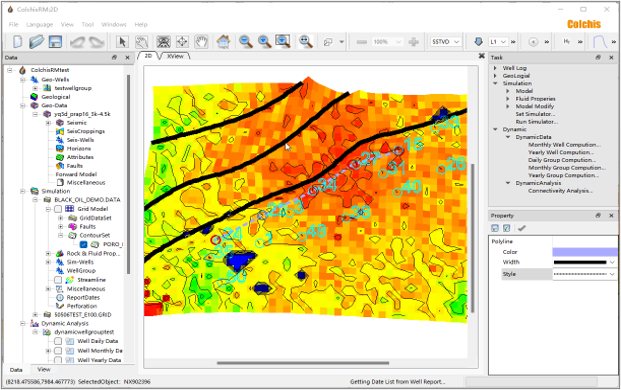Enable the Streamline checkbox
The image size is (621, 390).
pos(58,280)
